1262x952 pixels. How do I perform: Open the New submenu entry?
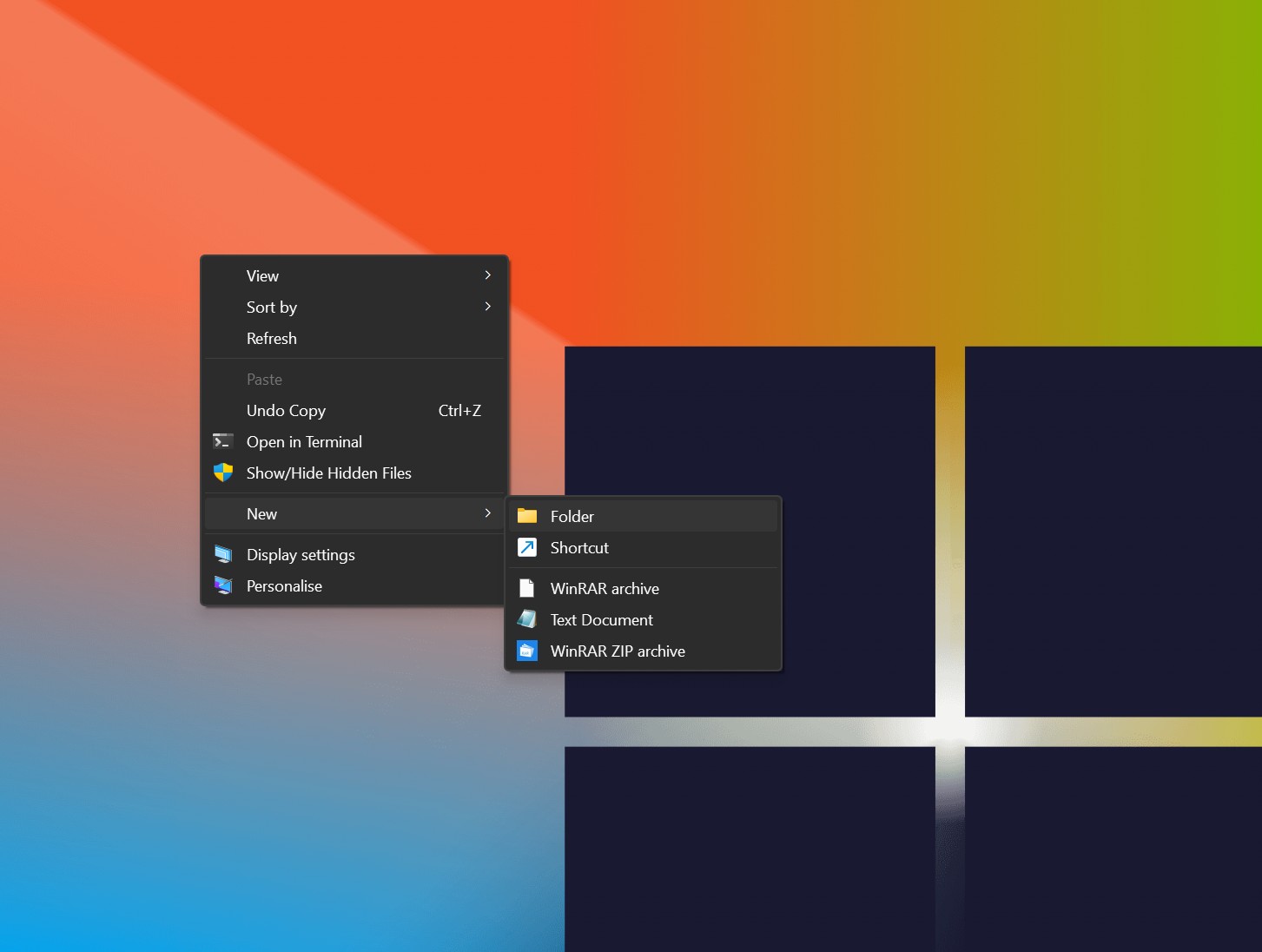point(354,513)
